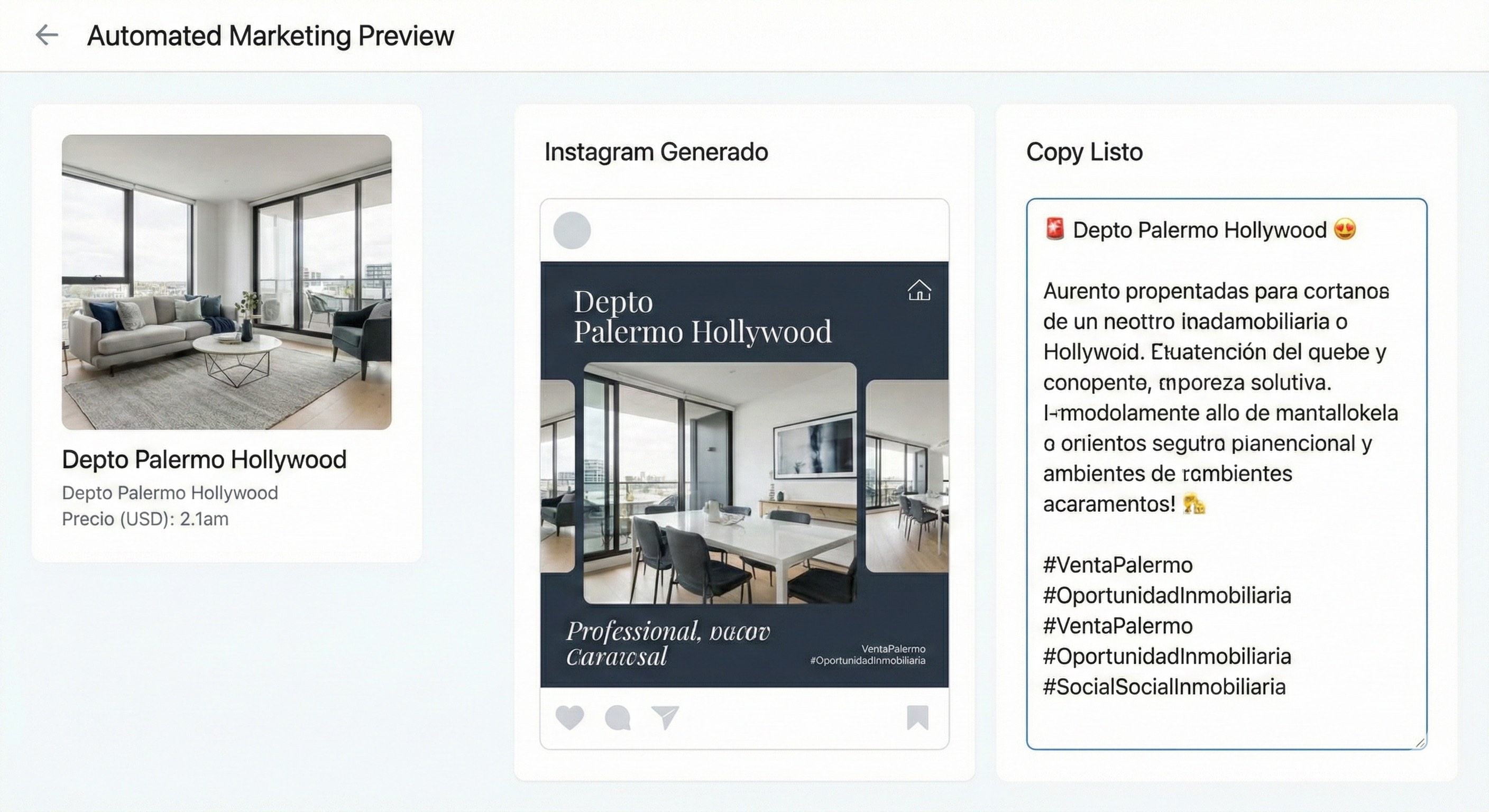
Task: Click the fire emoji beside Depto Palermo Hollywood
Action: [1054, 229]
